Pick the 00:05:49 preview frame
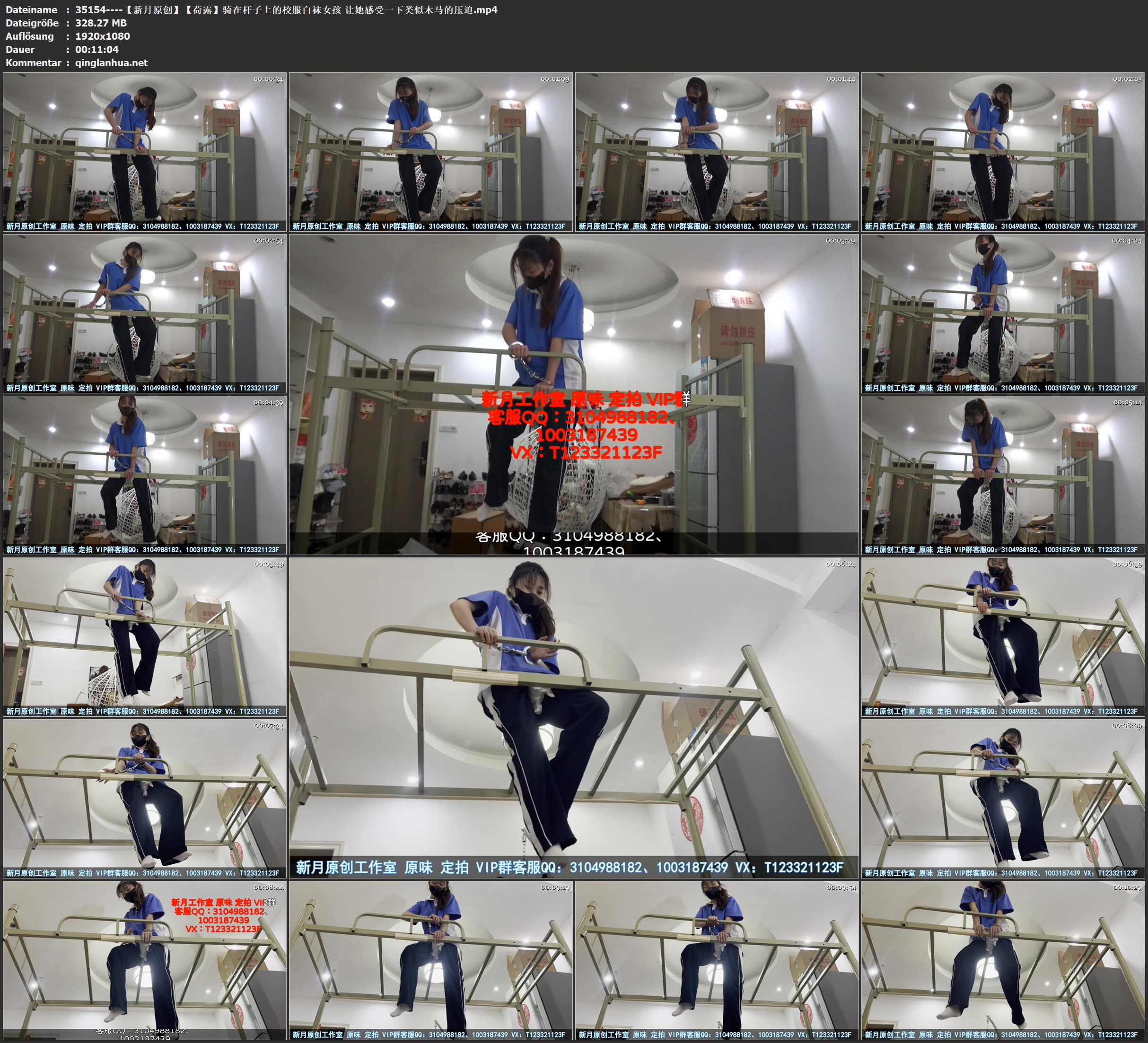Screen dimensions: 1148x1043 point(145,636)
